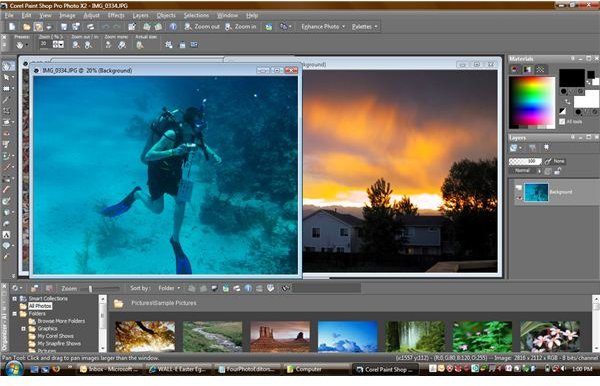This screenshot has height=386, width=600.
Task: Select the My Snapfire Shows folder
Action: coord(59,344)
